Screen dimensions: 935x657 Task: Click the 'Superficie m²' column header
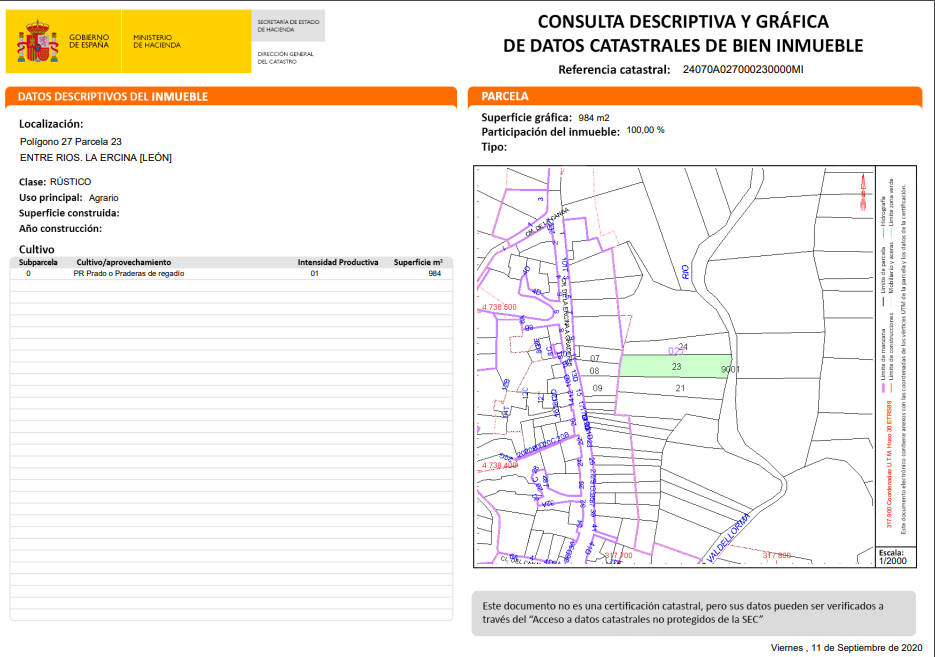[x=418, y=262]
